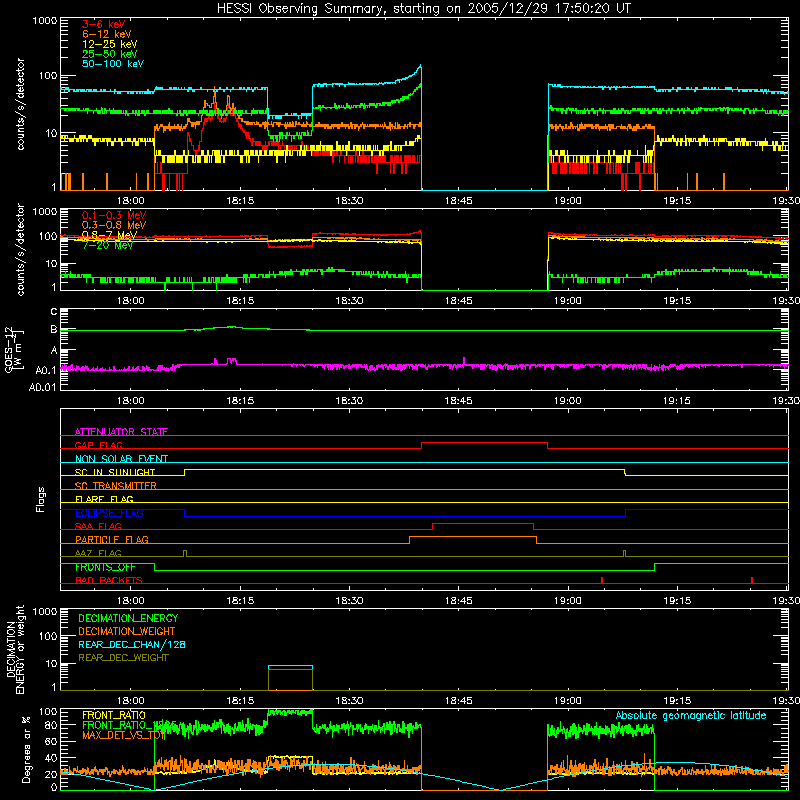
Task: Click the orange MAX_DET_VS_TOT legend label
Action: click(123, 735)
